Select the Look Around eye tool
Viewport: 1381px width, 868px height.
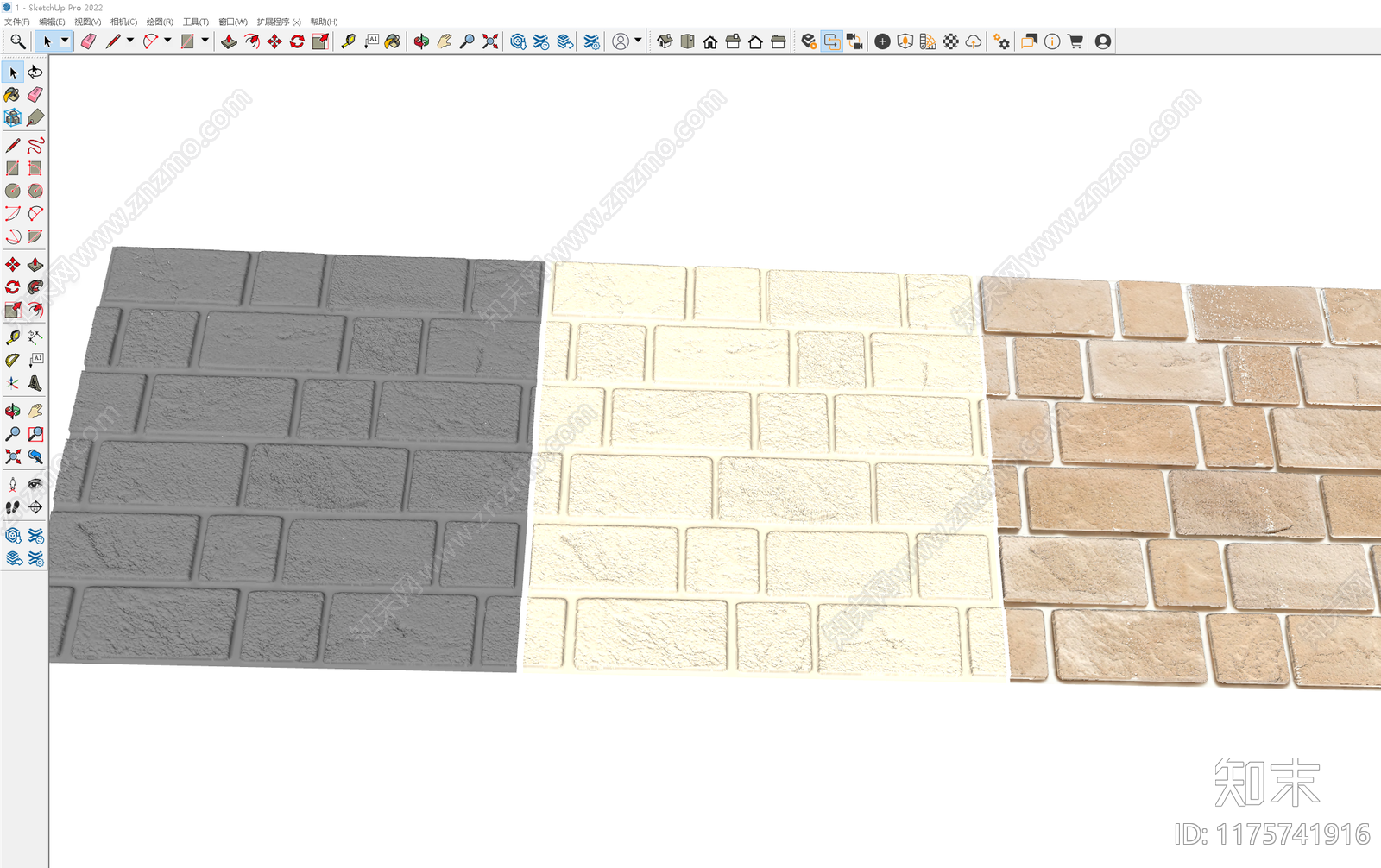[35, 485]
